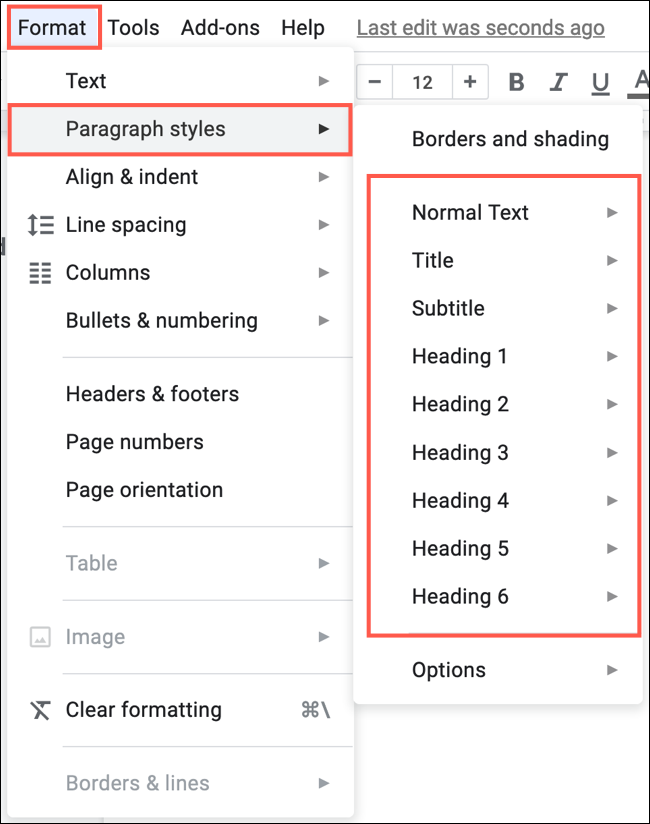The height and width of the screenshot is (824, 650).
Task: Toggle Italic formatting in toolbar
Action: coord(559,82)
